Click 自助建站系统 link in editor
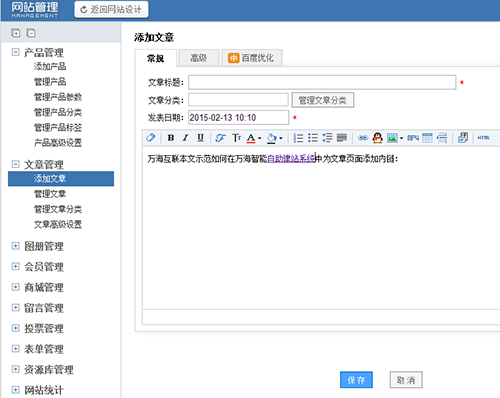 click(x=291, y=159)
